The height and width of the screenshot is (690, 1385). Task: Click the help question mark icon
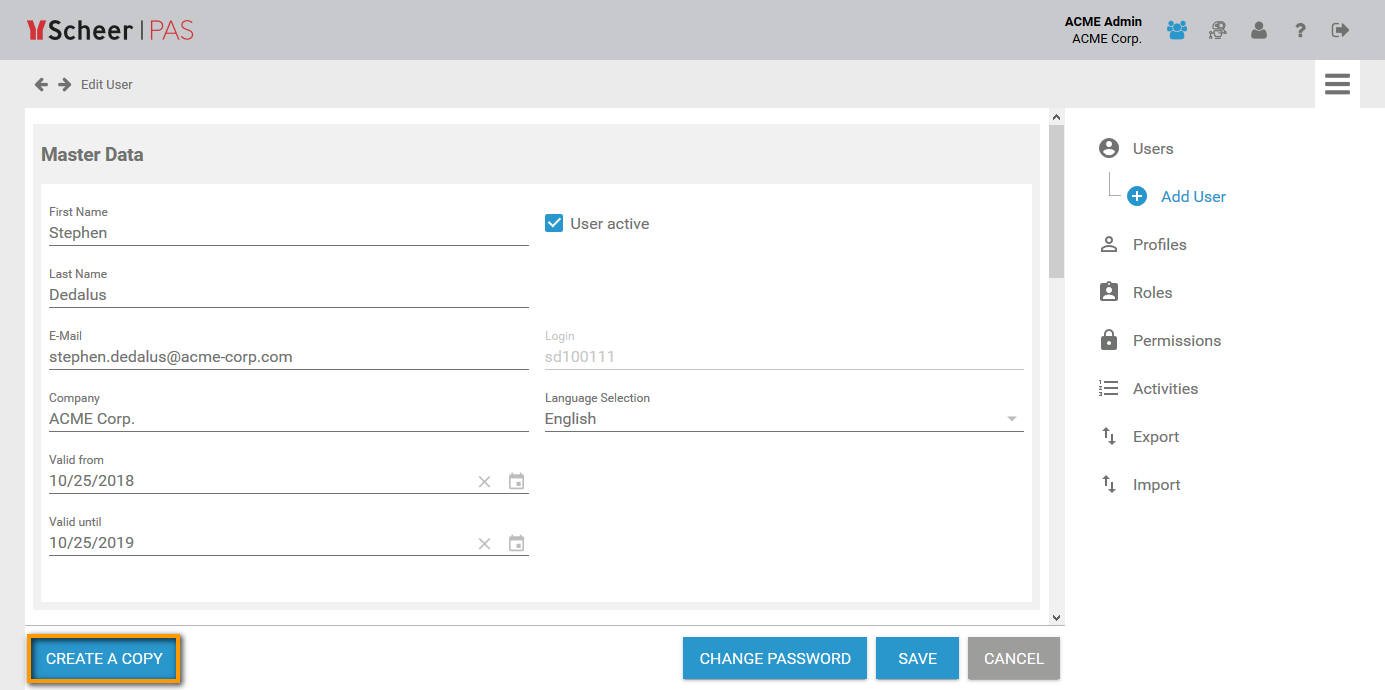click(x=1300, y=31)
